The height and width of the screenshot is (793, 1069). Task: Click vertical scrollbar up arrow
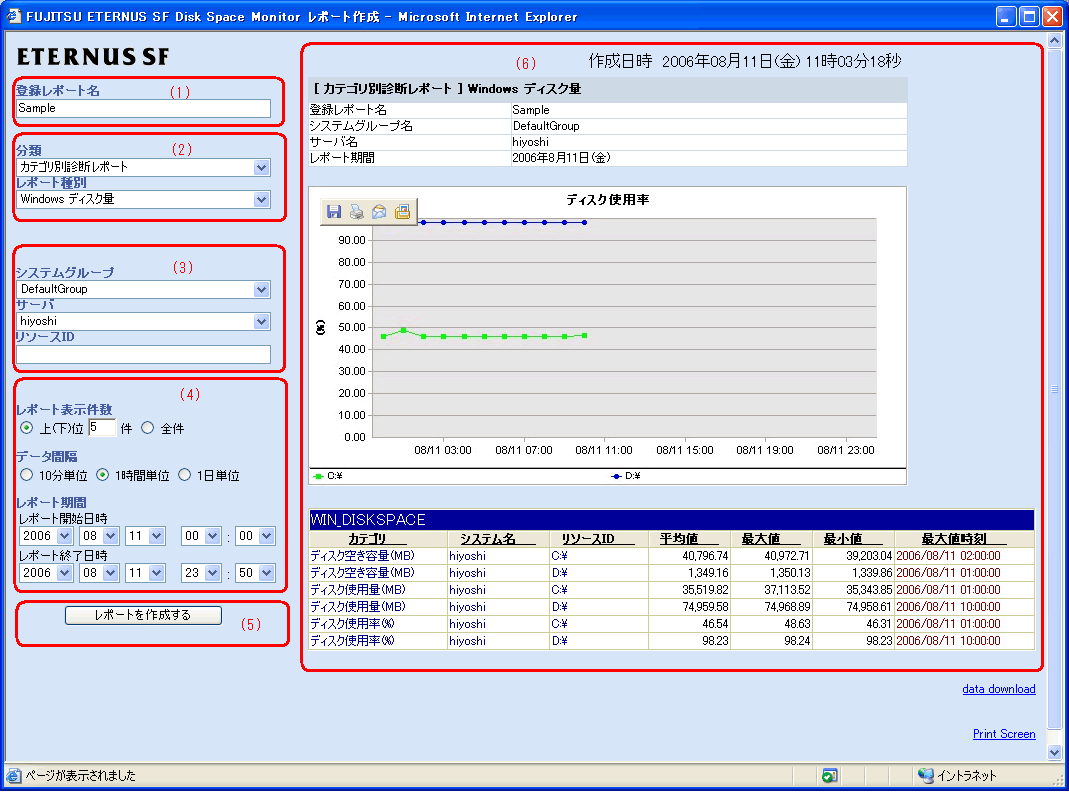tap(1054, 41)
